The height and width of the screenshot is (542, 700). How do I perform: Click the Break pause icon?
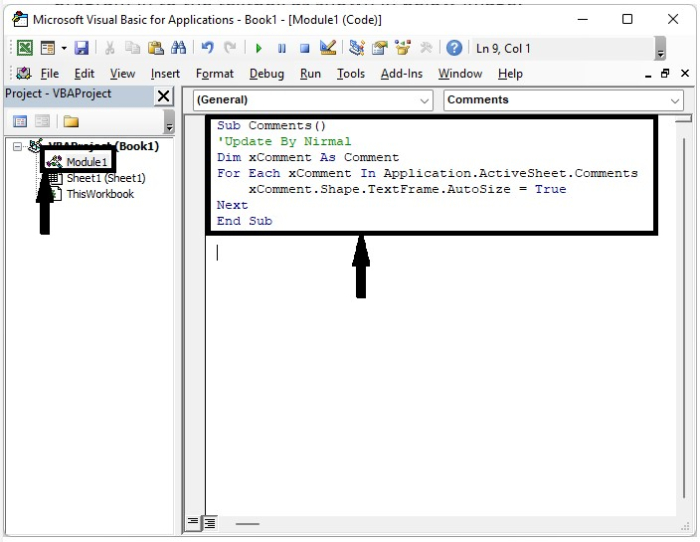click(x=282, y=48)
